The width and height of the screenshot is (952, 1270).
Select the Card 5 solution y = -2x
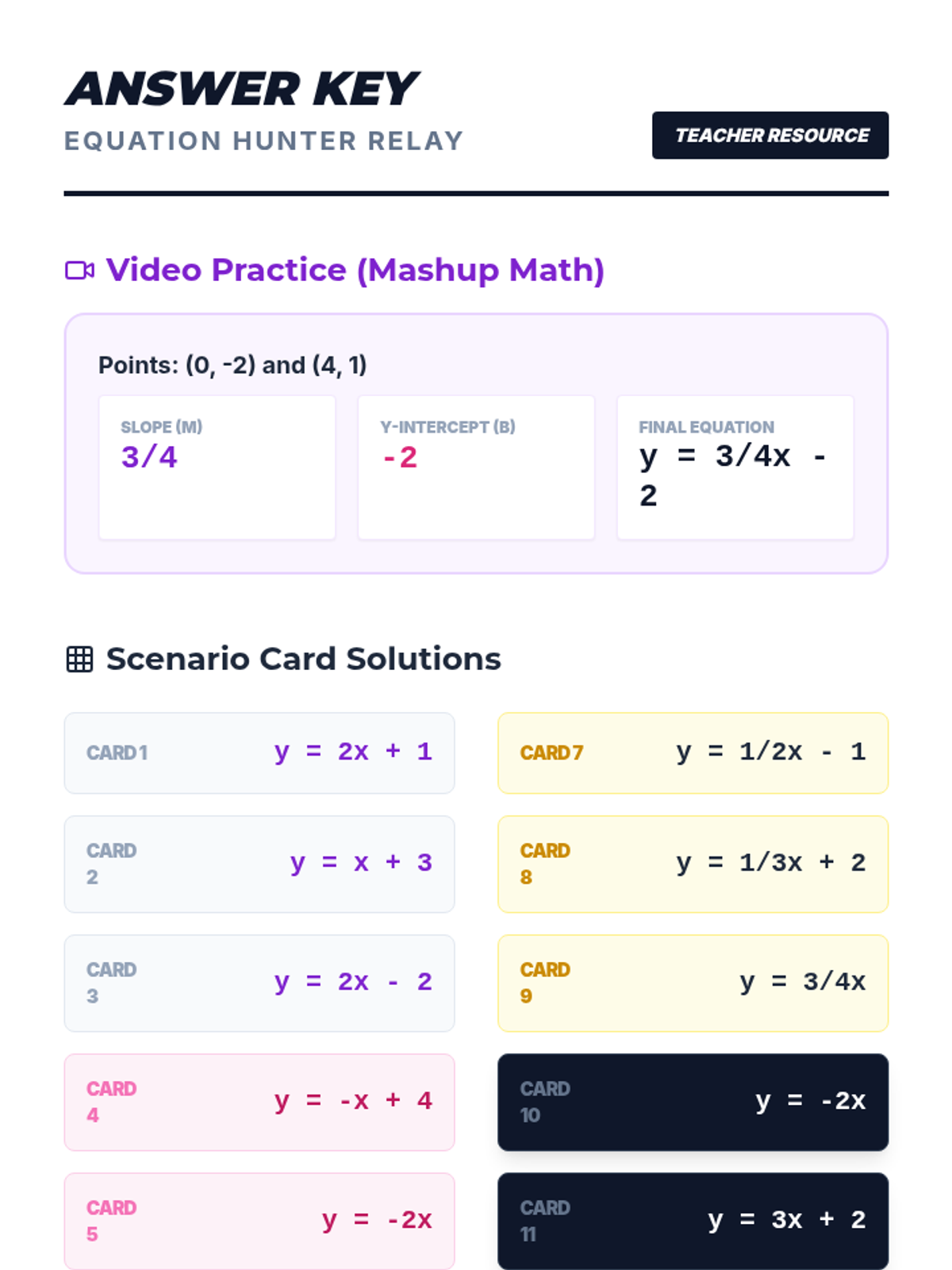pos(259,1221)
